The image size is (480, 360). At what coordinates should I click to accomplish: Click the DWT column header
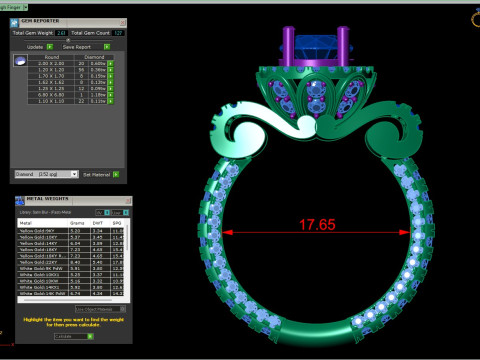click(101, 223)
